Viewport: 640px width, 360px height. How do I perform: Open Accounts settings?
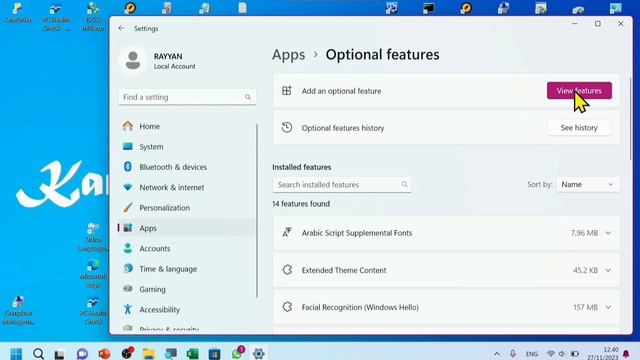pyautogui.click(x=187, y=249)
